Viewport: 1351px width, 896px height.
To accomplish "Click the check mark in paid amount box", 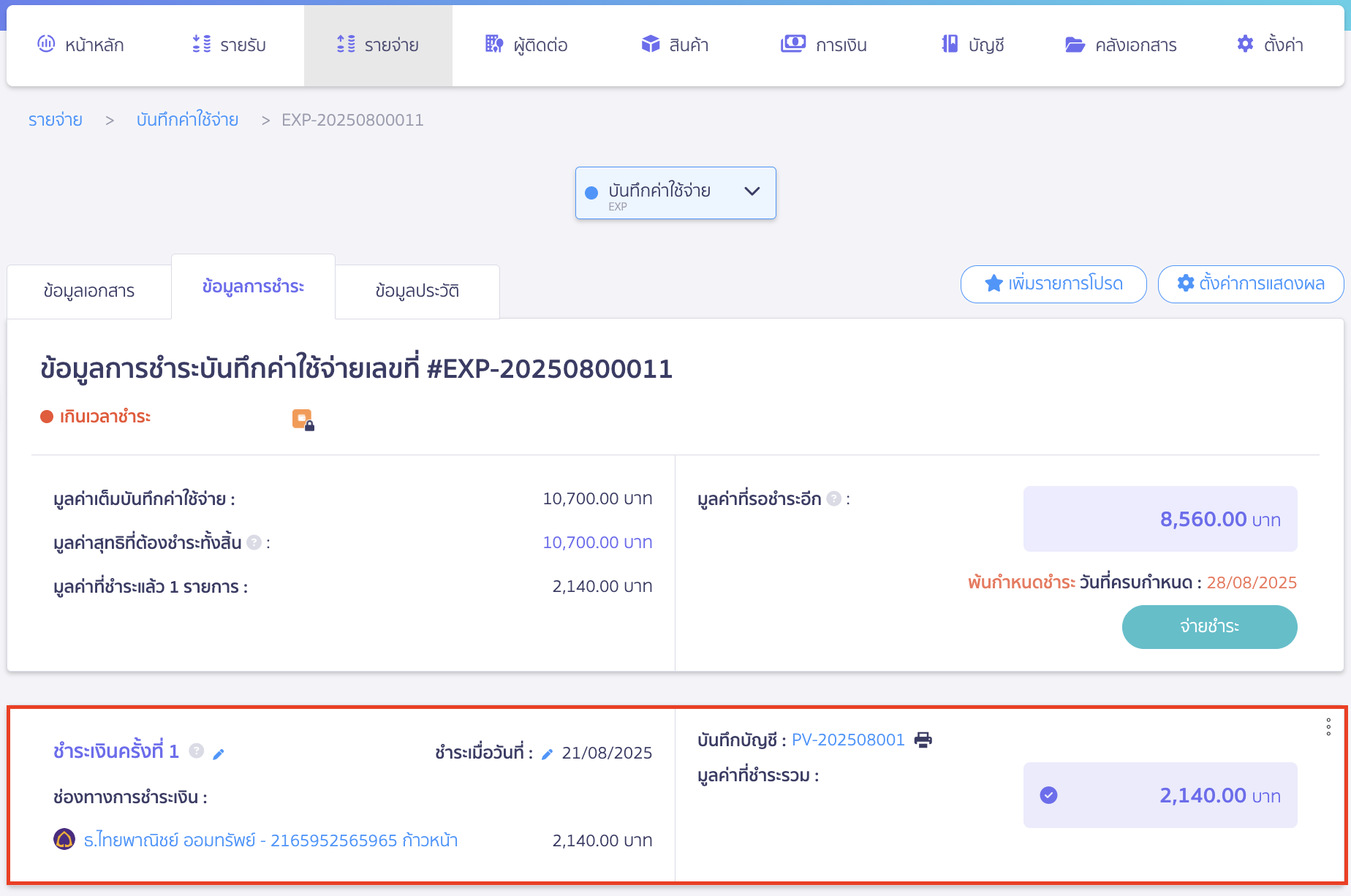I will pos(1048,795).
